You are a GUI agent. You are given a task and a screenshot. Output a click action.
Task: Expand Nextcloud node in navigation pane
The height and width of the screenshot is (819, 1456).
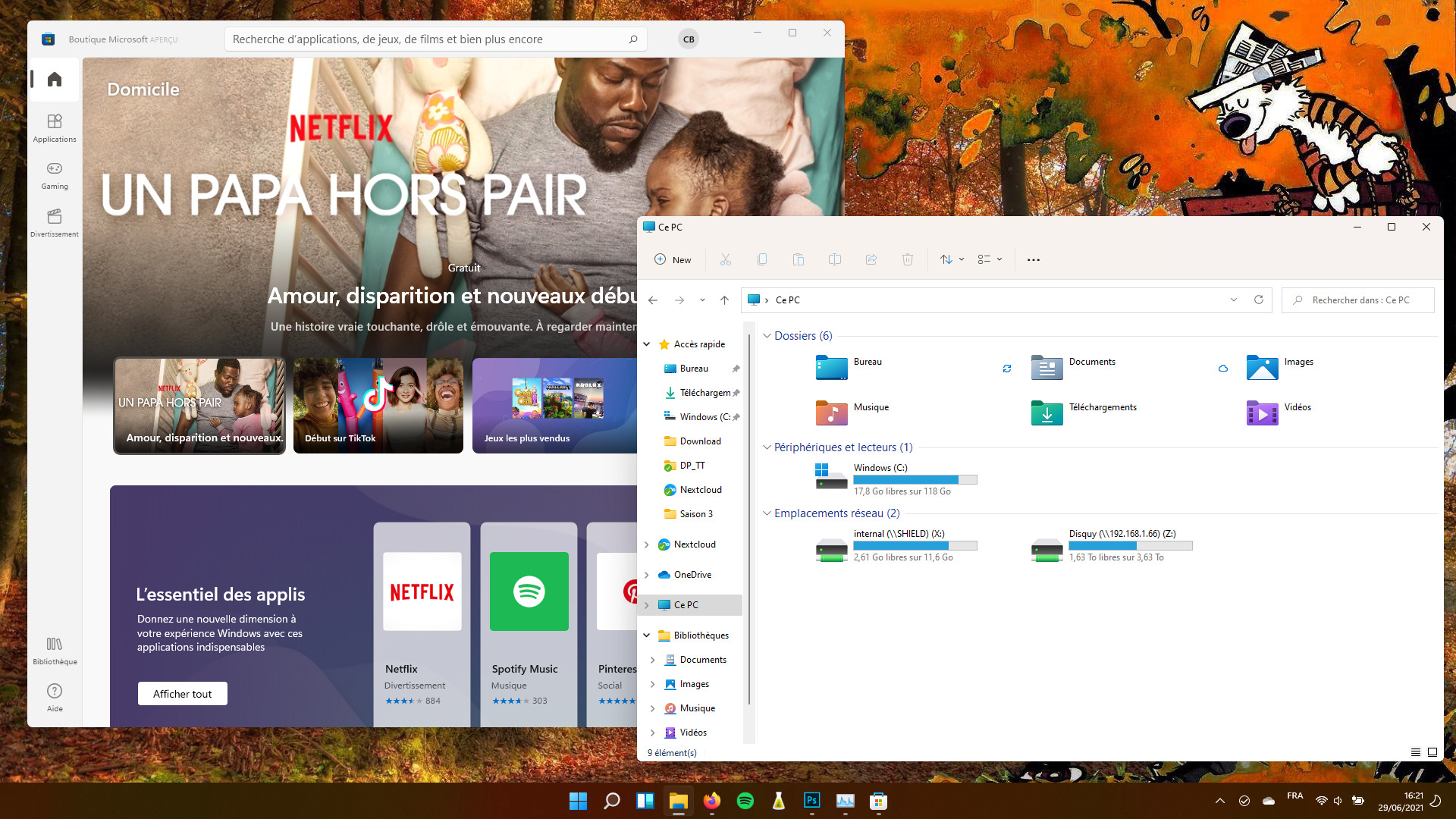coord(647,544)
